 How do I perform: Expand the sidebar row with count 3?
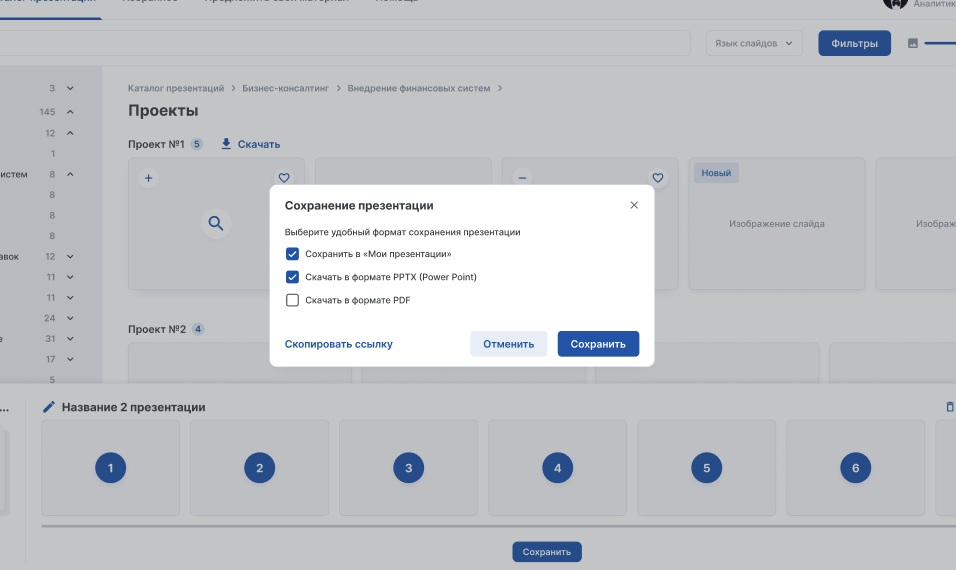70,88
